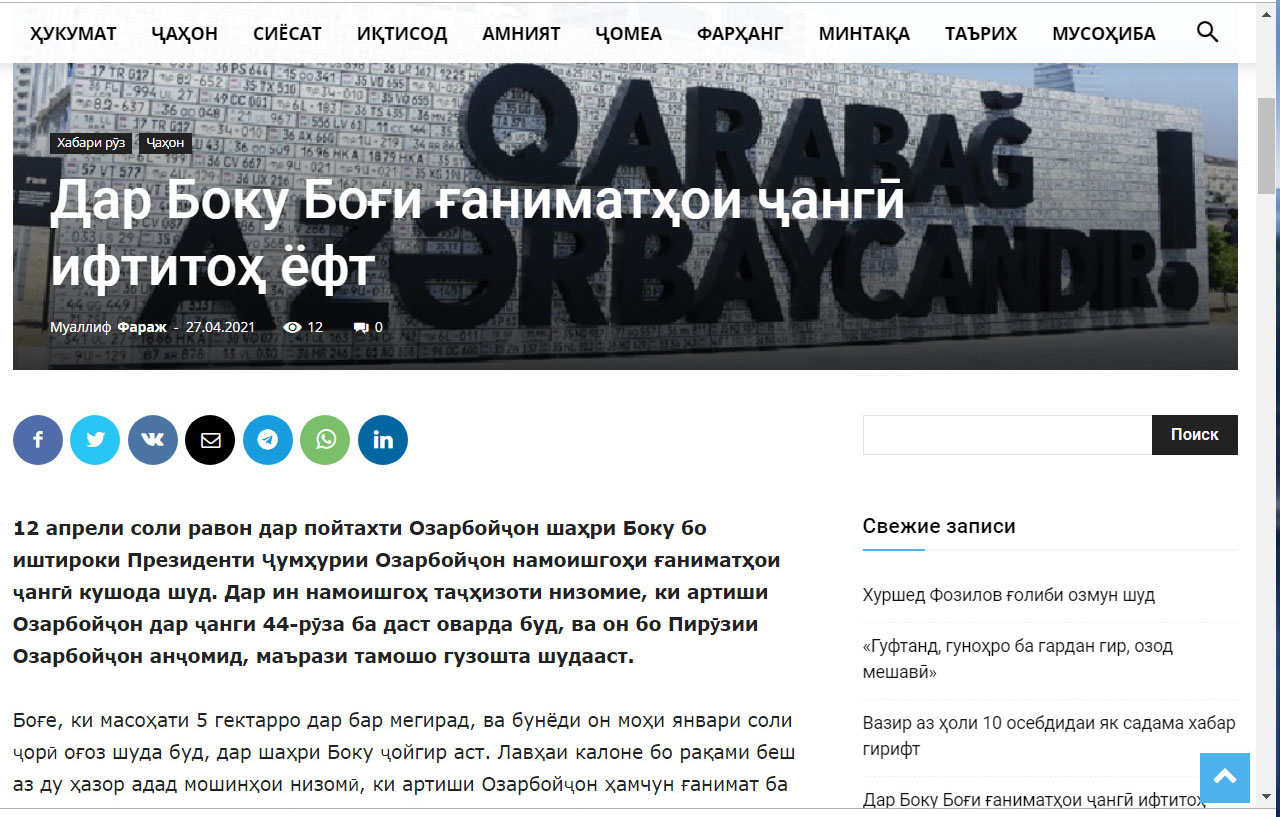This screenshot has width=1280, height=817.
Task: Open post Хуршед Фозилов ғолиби озмун шуд
Action: 1009,595
